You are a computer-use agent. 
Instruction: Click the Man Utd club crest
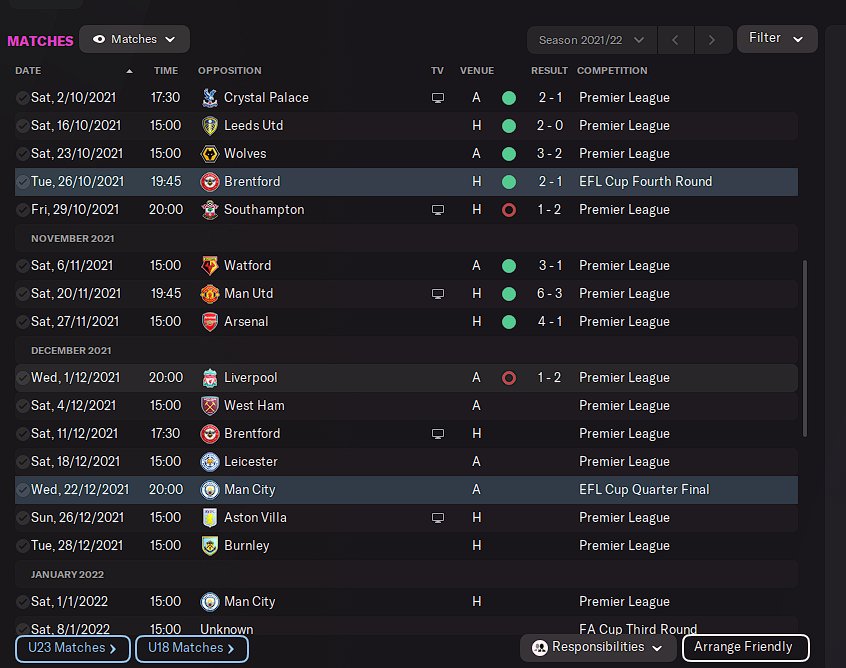[x=210, y=294]
